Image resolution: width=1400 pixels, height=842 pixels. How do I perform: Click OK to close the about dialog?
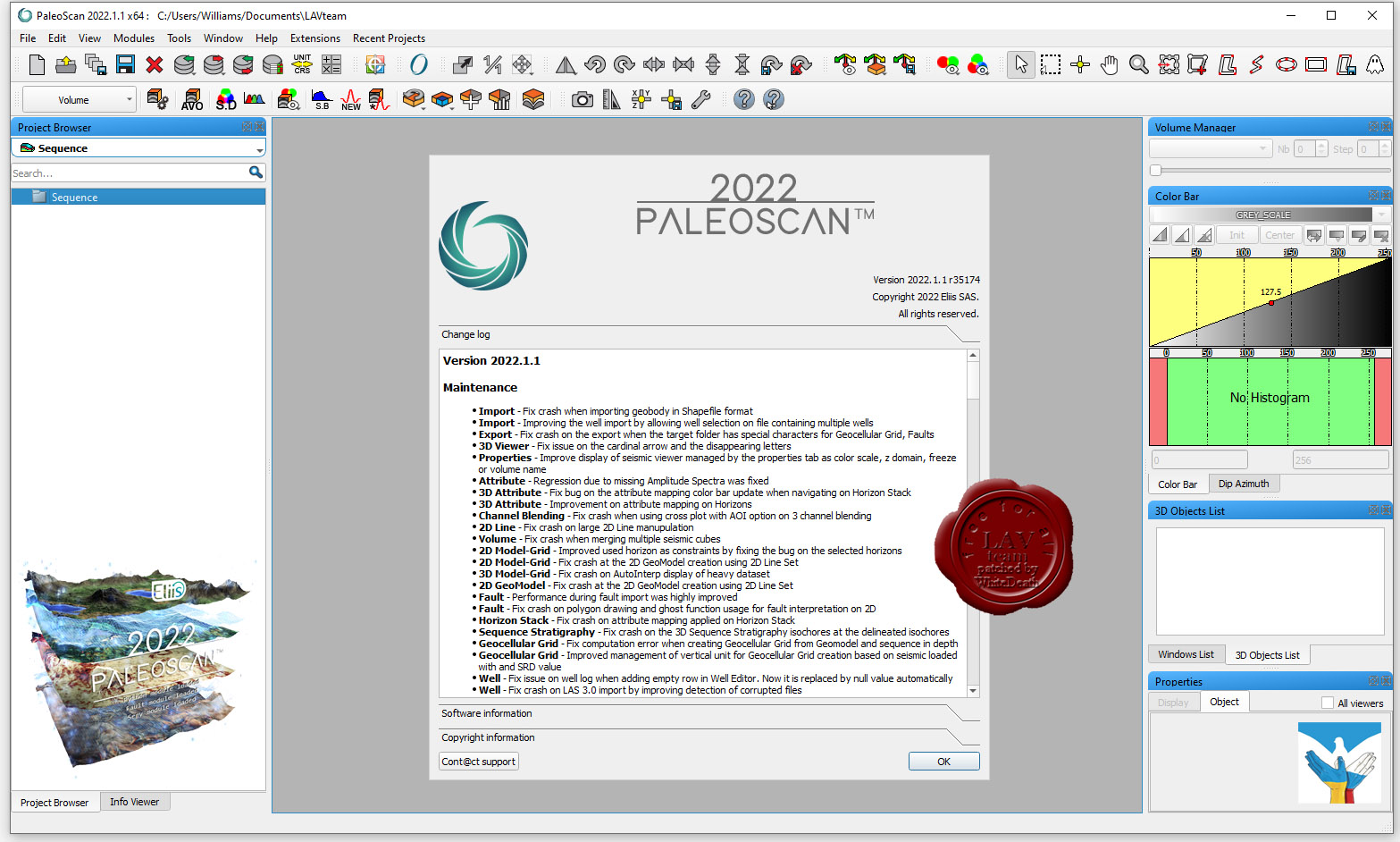tap(943, 762)
